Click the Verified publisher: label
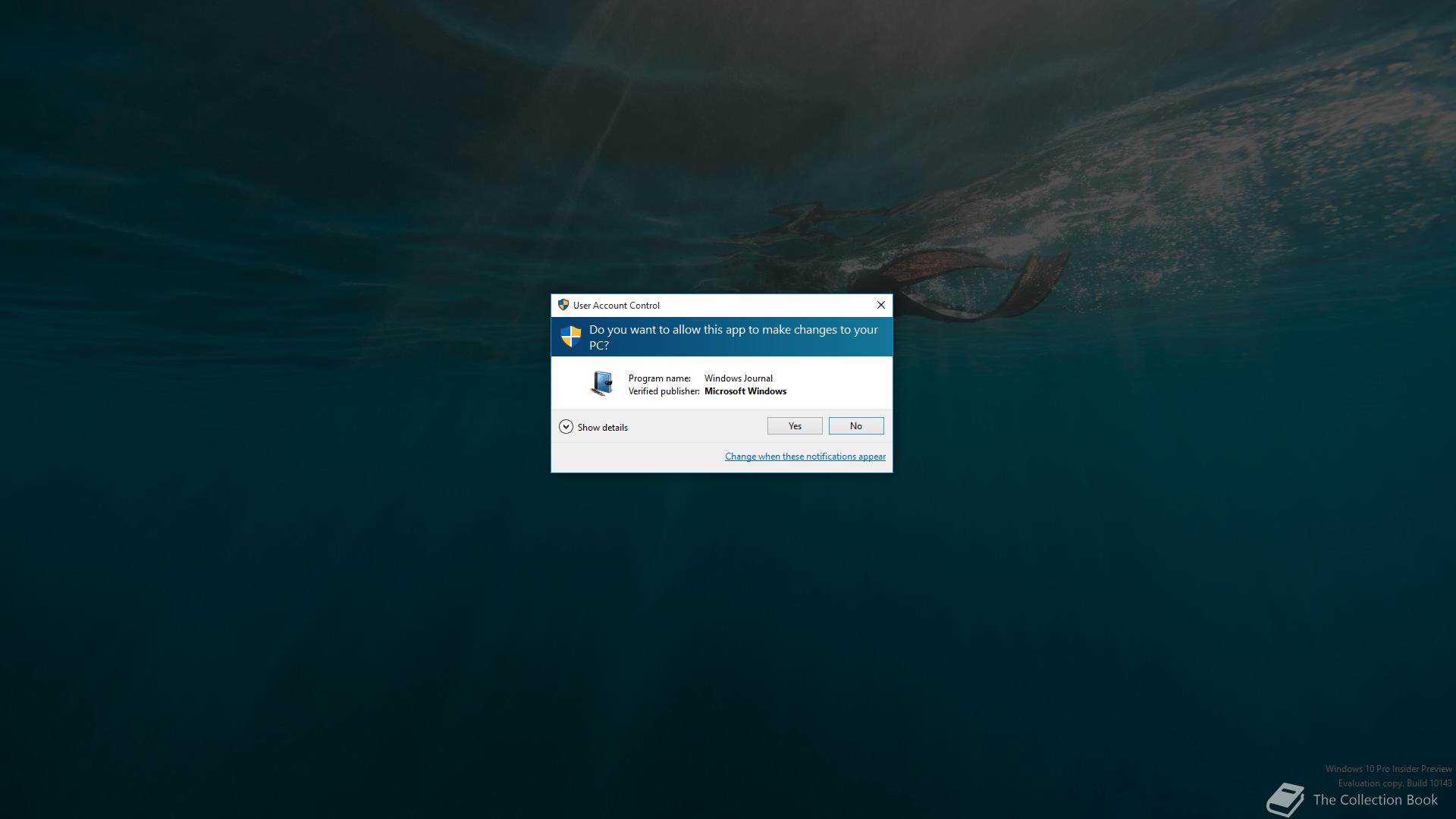This screenshot has height=819, width=1456. click(664, 391)
